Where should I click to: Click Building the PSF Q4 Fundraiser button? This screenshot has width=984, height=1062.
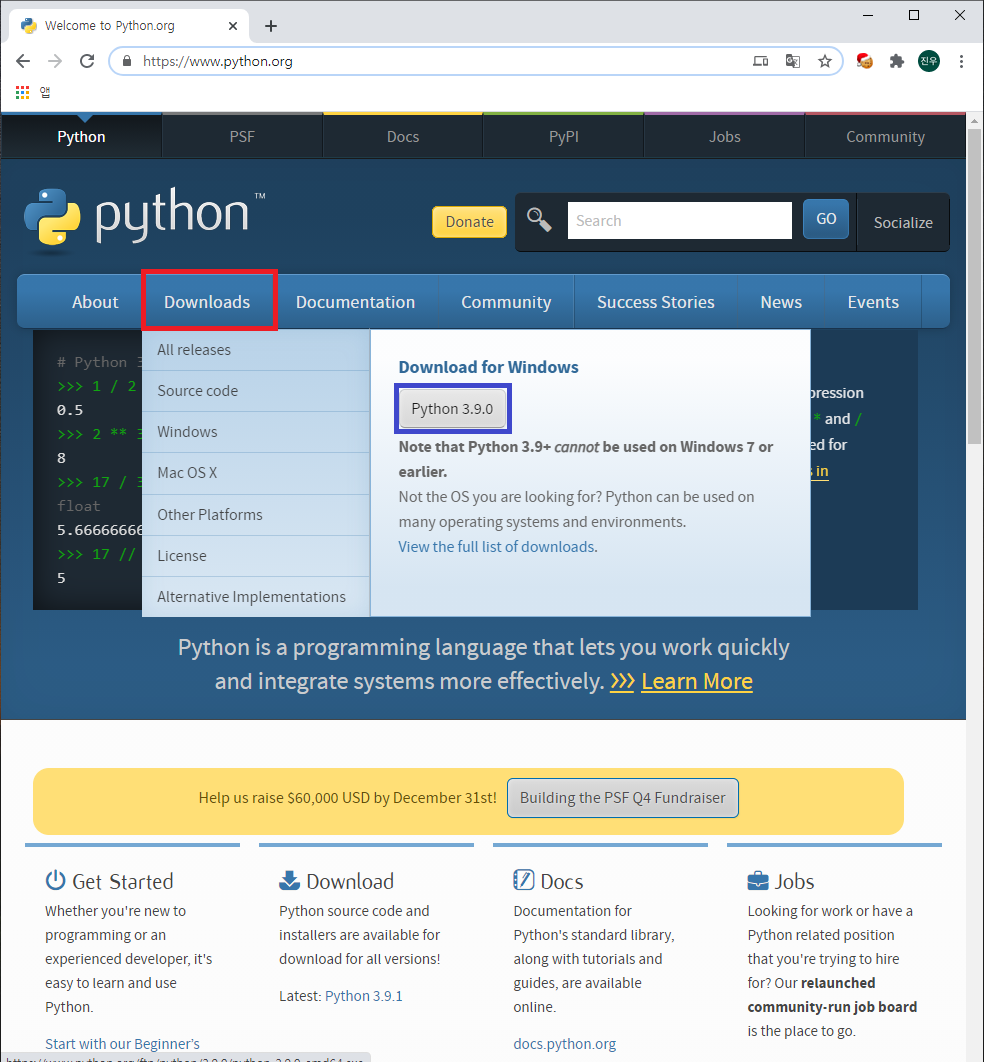tap(622, 798)
